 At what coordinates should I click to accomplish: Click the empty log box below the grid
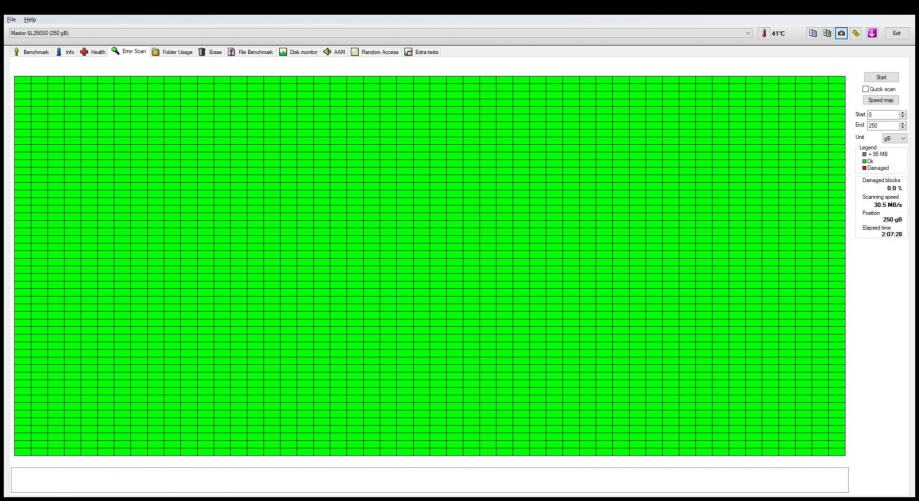point(430,480)
